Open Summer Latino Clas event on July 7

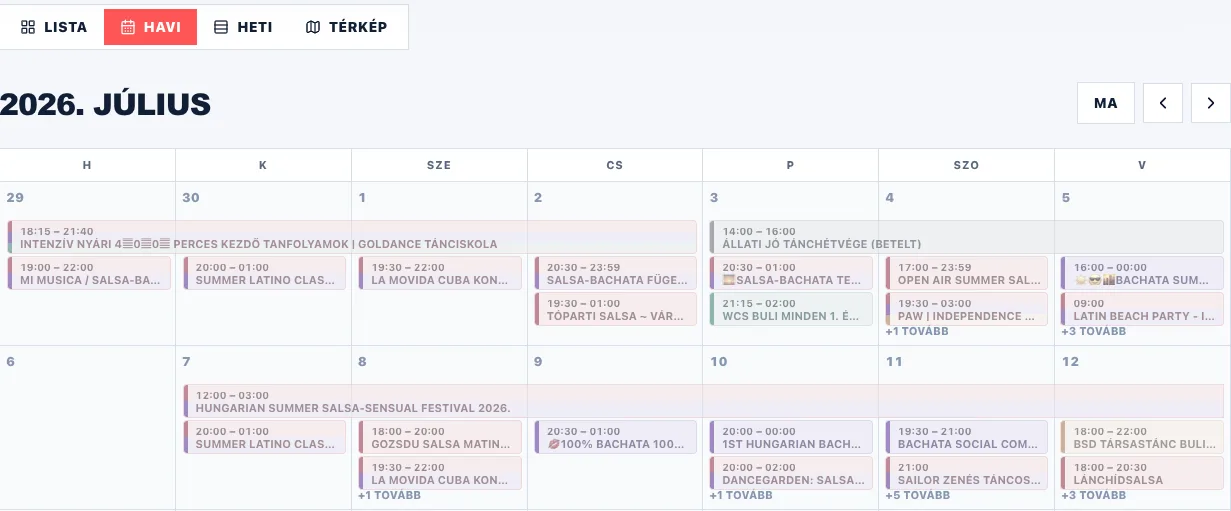pyautogui.click(x=264, y=437)
